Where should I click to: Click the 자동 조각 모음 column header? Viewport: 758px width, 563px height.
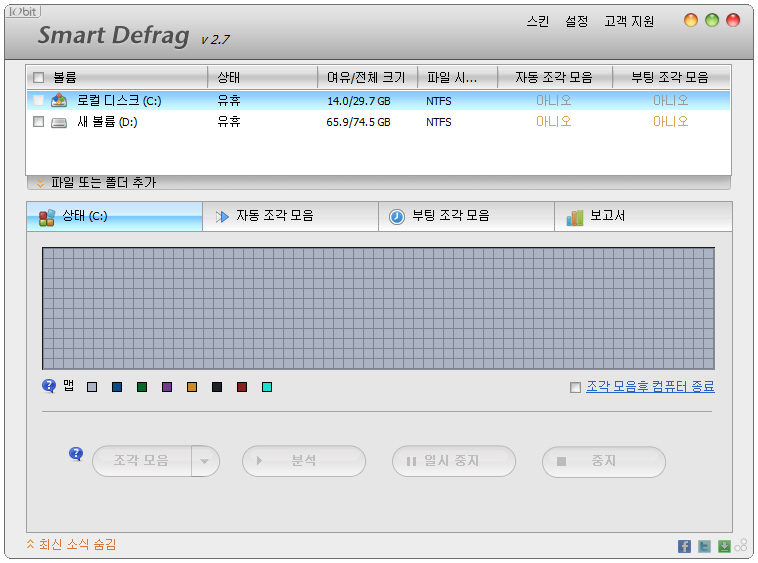point(554,77)
